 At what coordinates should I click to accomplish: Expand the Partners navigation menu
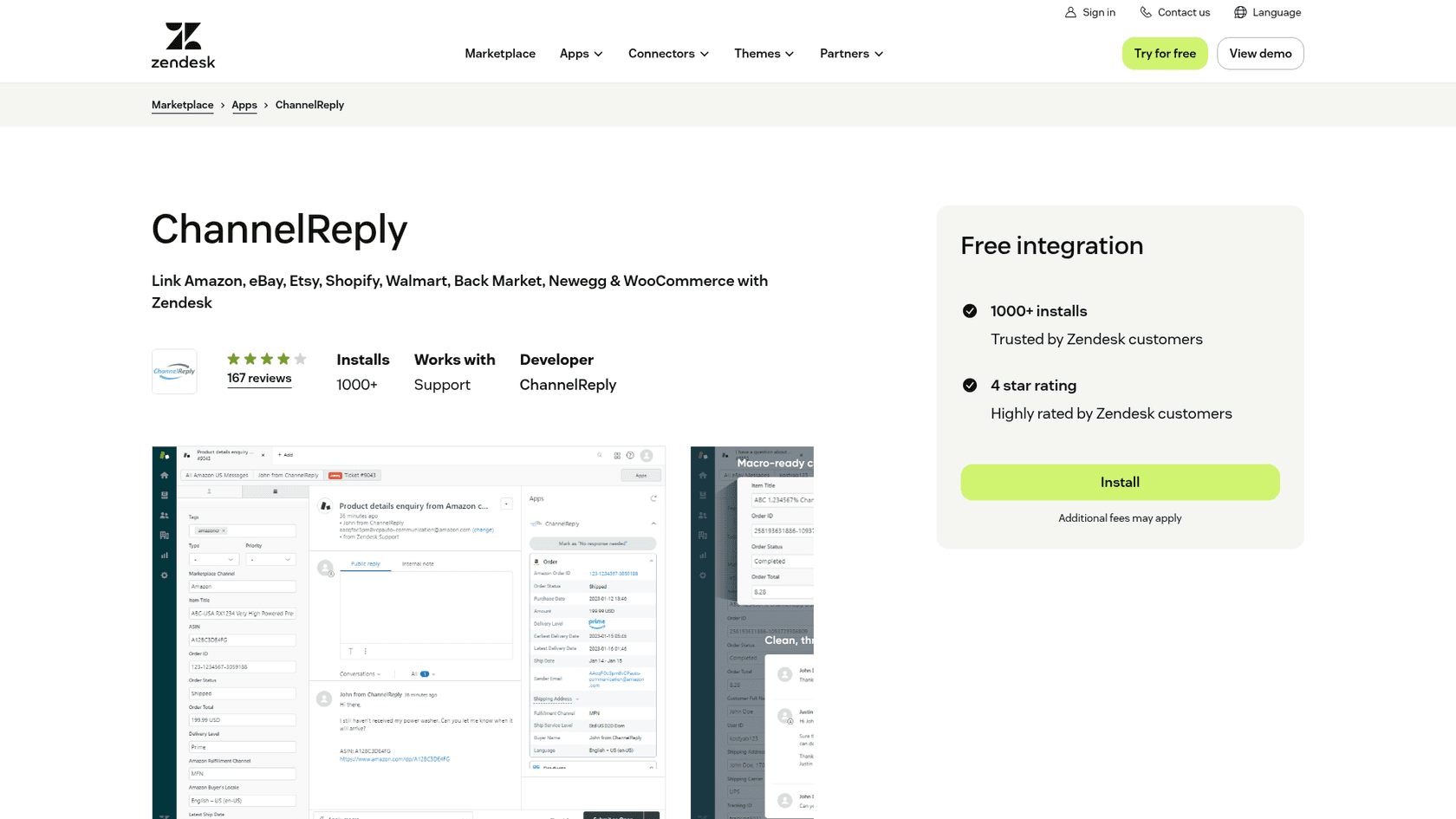pos(852,54)
